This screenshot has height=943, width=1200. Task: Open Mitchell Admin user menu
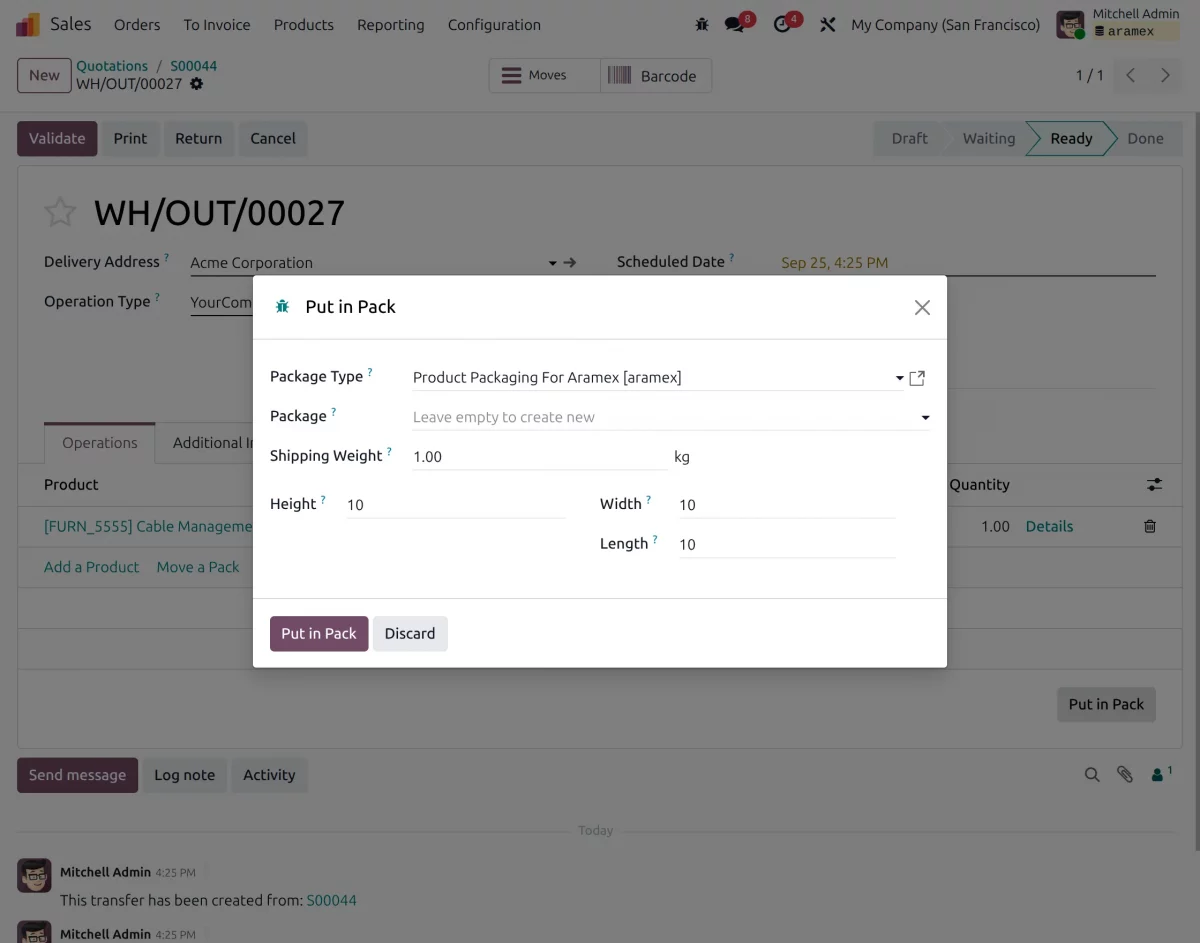[1118, 24]
